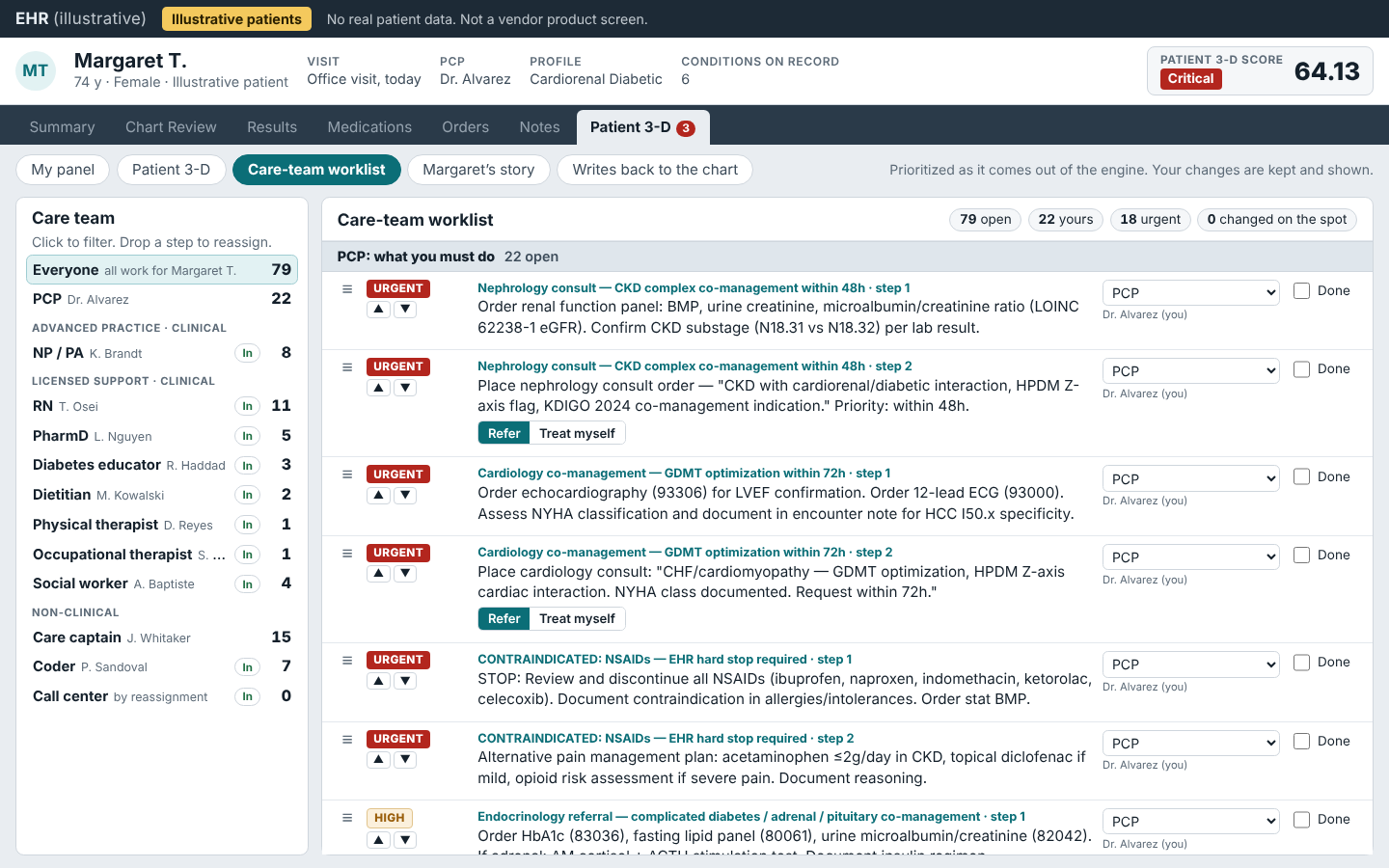The width and height of the screenshot is (1389, 868).
Task: Move Cardiology co-management step 1 up
Action: tap(379, 496)
